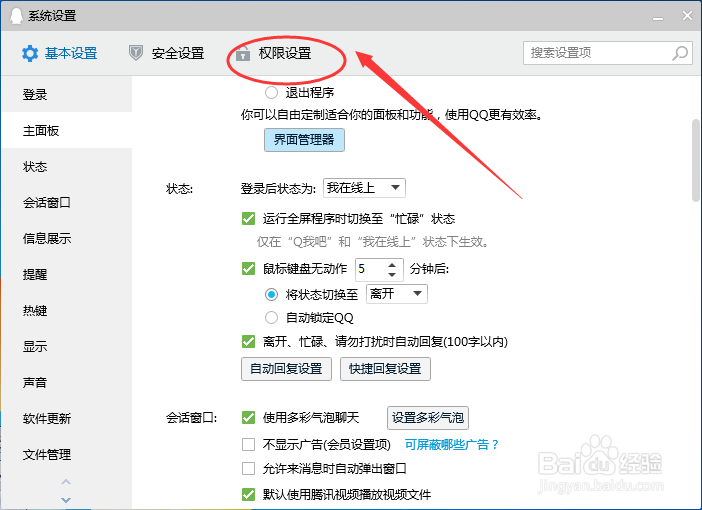Screen dimensions: 702x510
Task: Click the blue gear basic settings icon
Action: pyautogui.click(x=30, y=53)
